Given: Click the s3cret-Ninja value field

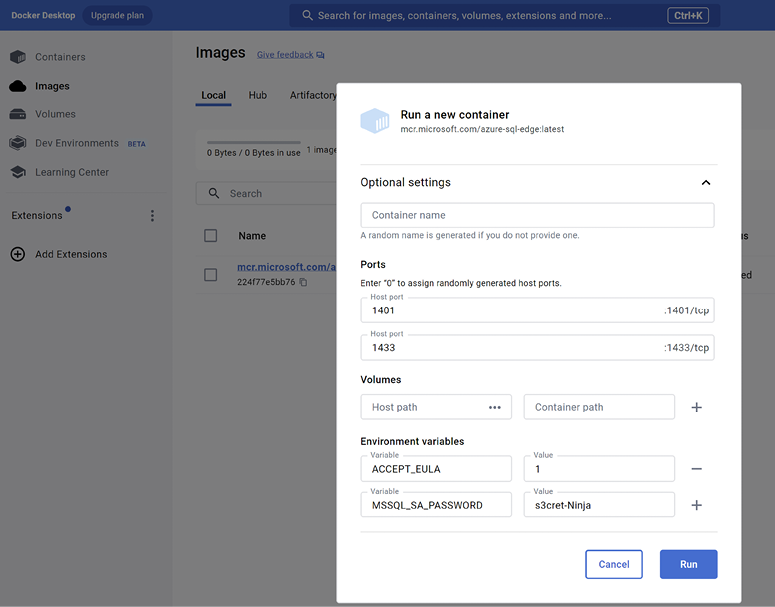Looking at the screenshot, I should [599, 505].
